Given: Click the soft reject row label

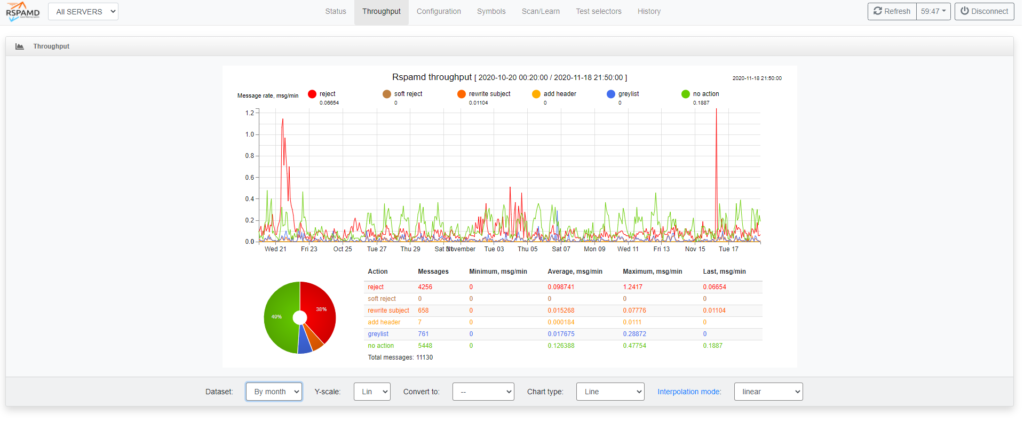Looking at the screenshot, I should click(379, 299).
